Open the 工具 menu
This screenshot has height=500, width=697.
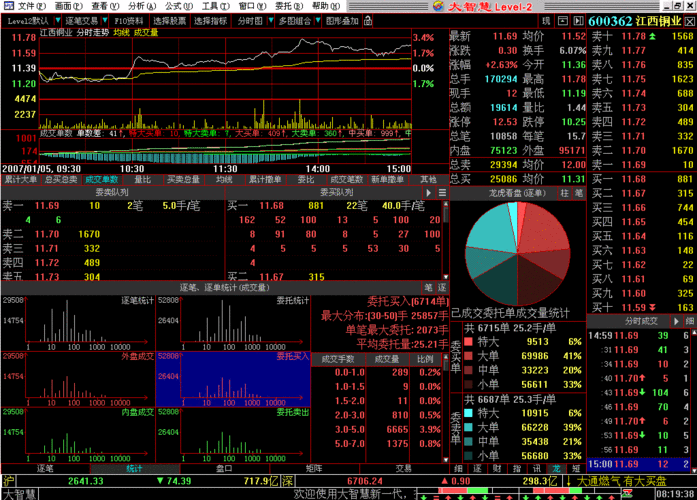click(216, 6)
